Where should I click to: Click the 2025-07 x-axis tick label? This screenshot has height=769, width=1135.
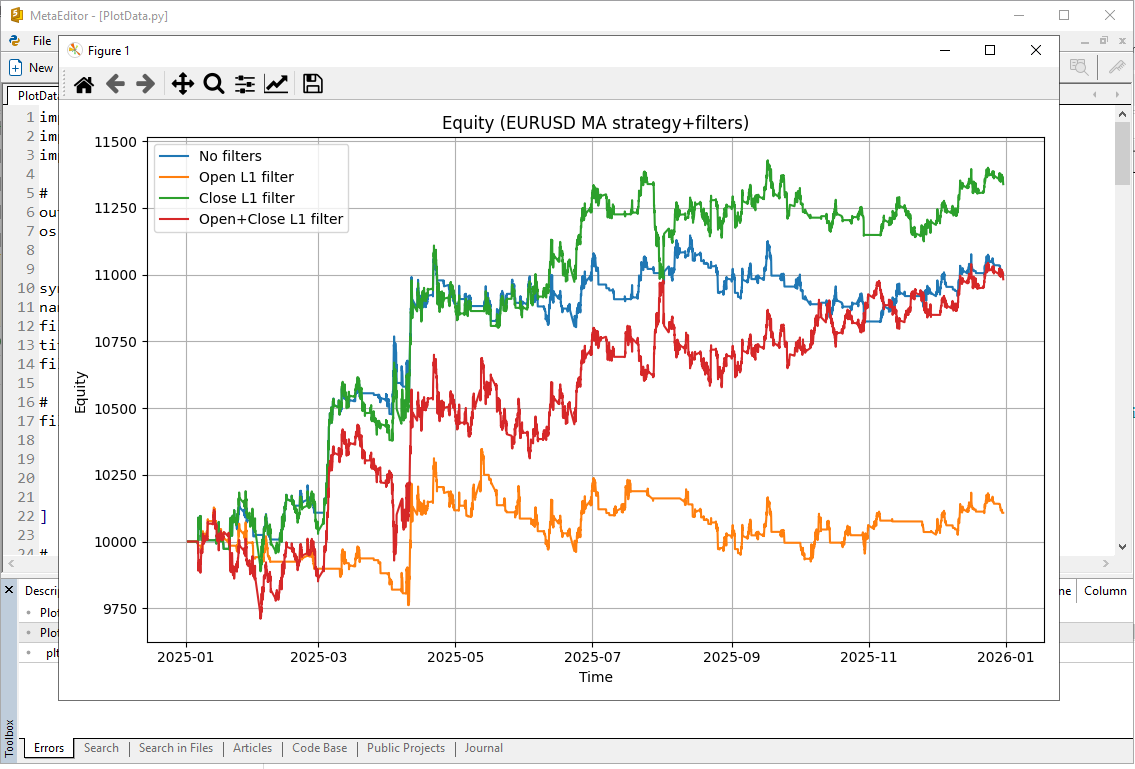point(592,657)
